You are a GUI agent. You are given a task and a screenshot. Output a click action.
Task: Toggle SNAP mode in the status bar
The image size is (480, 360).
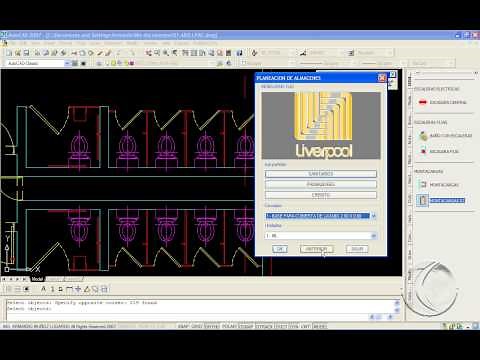pos(183,326)
